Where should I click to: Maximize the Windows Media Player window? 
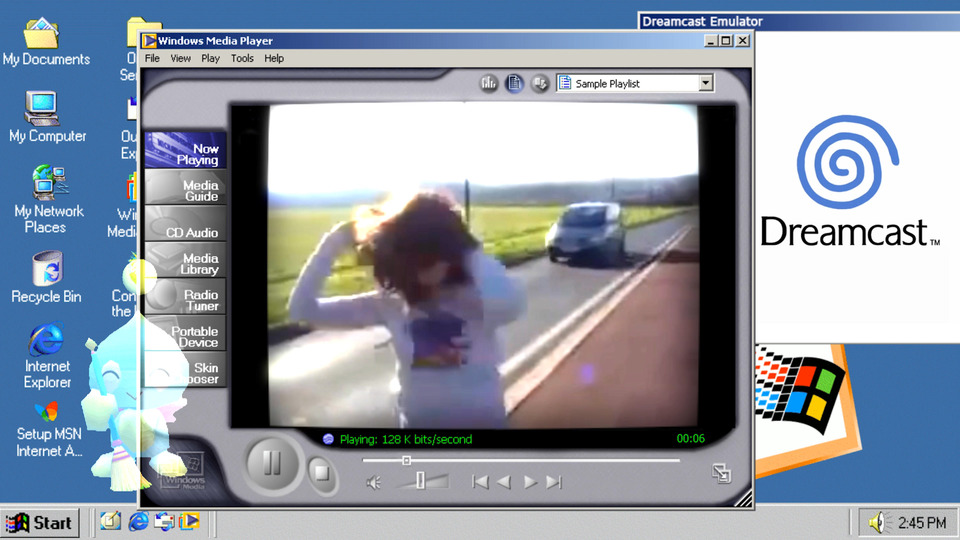726,41
